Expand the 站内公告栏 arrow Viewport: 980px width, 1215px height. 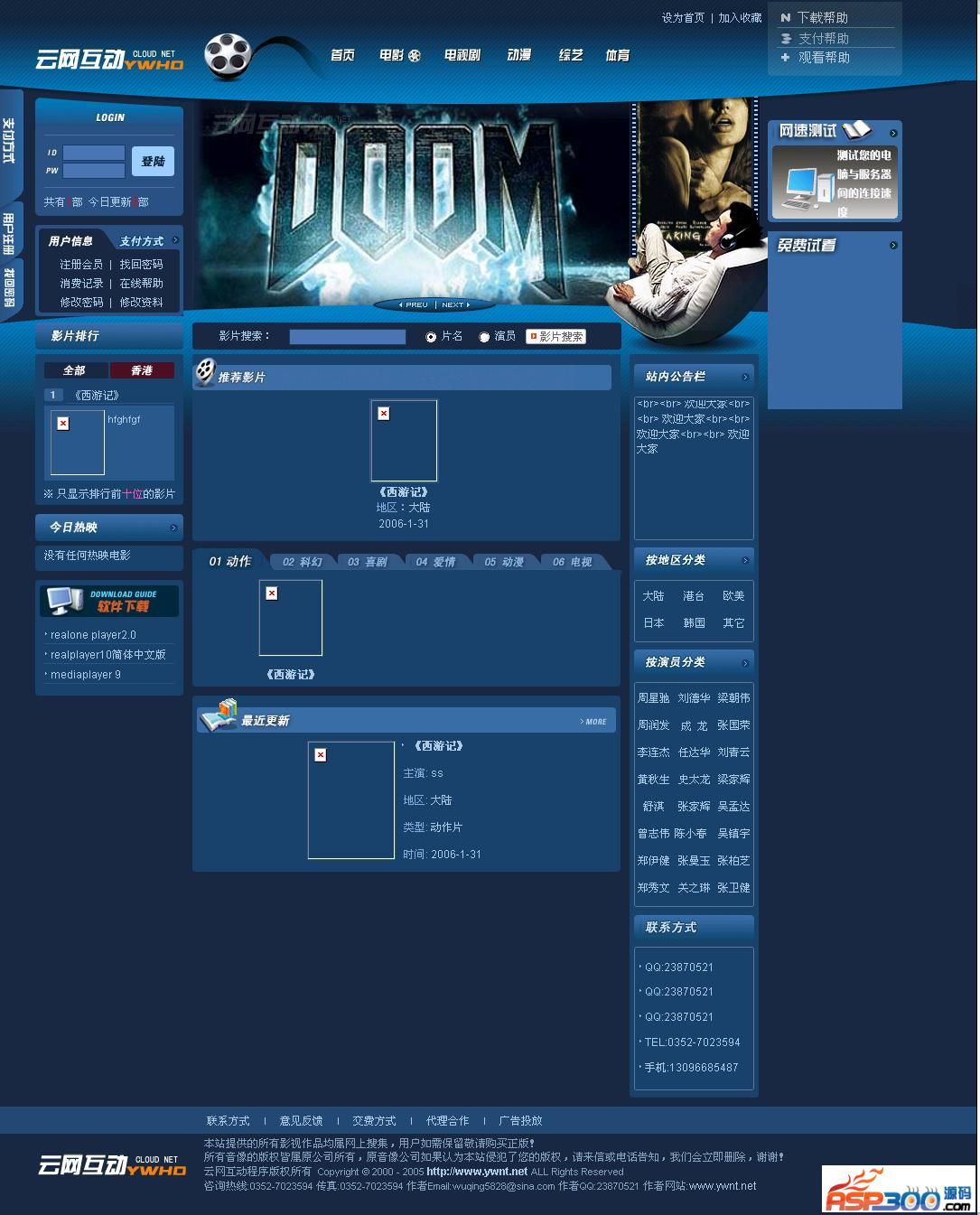click(x=745, y=378)
